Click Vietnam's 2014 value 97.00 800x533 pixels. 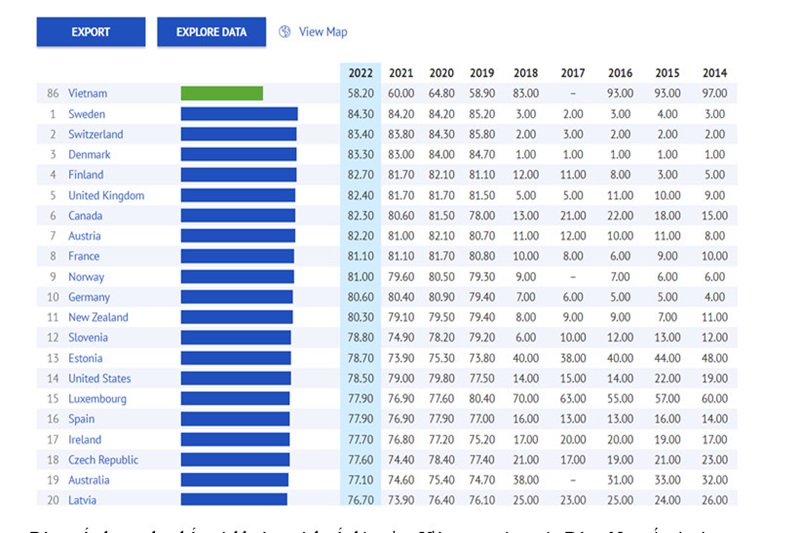[x=715, y=93]
